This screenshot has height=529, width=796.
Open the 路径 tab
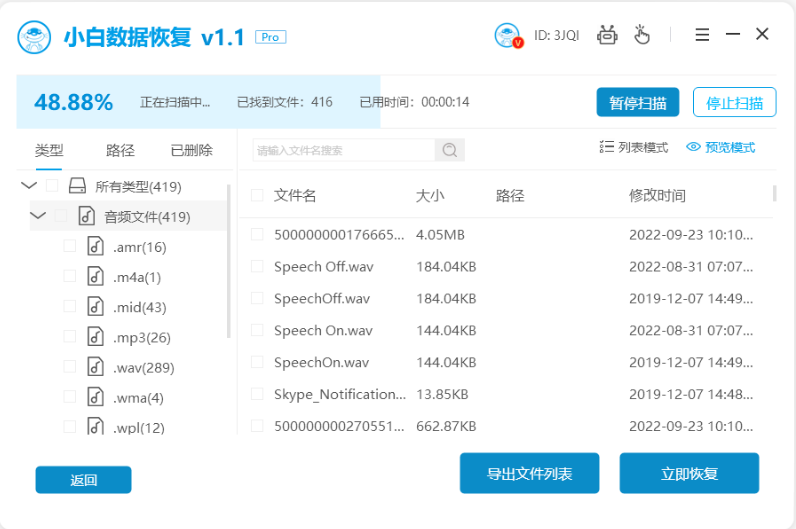(120, 150)
